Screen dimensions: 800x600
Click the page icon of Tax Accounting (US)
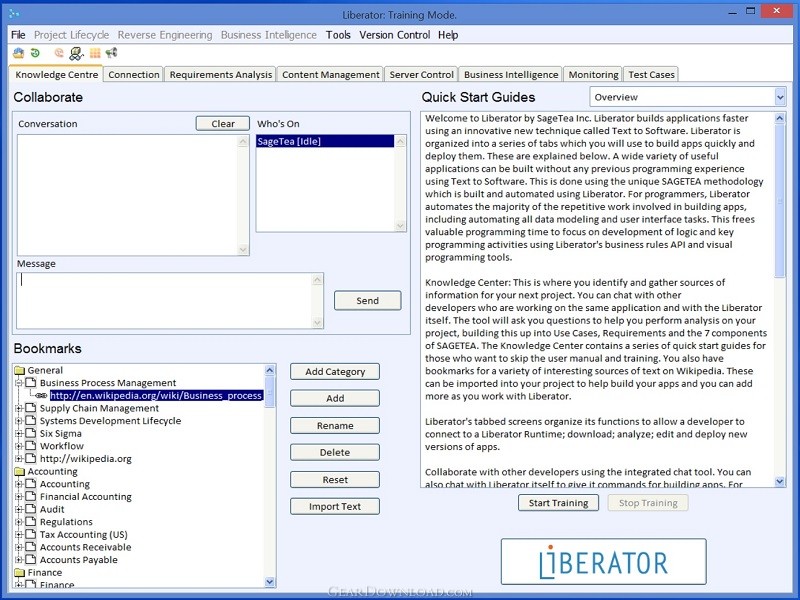click(31, 534)
